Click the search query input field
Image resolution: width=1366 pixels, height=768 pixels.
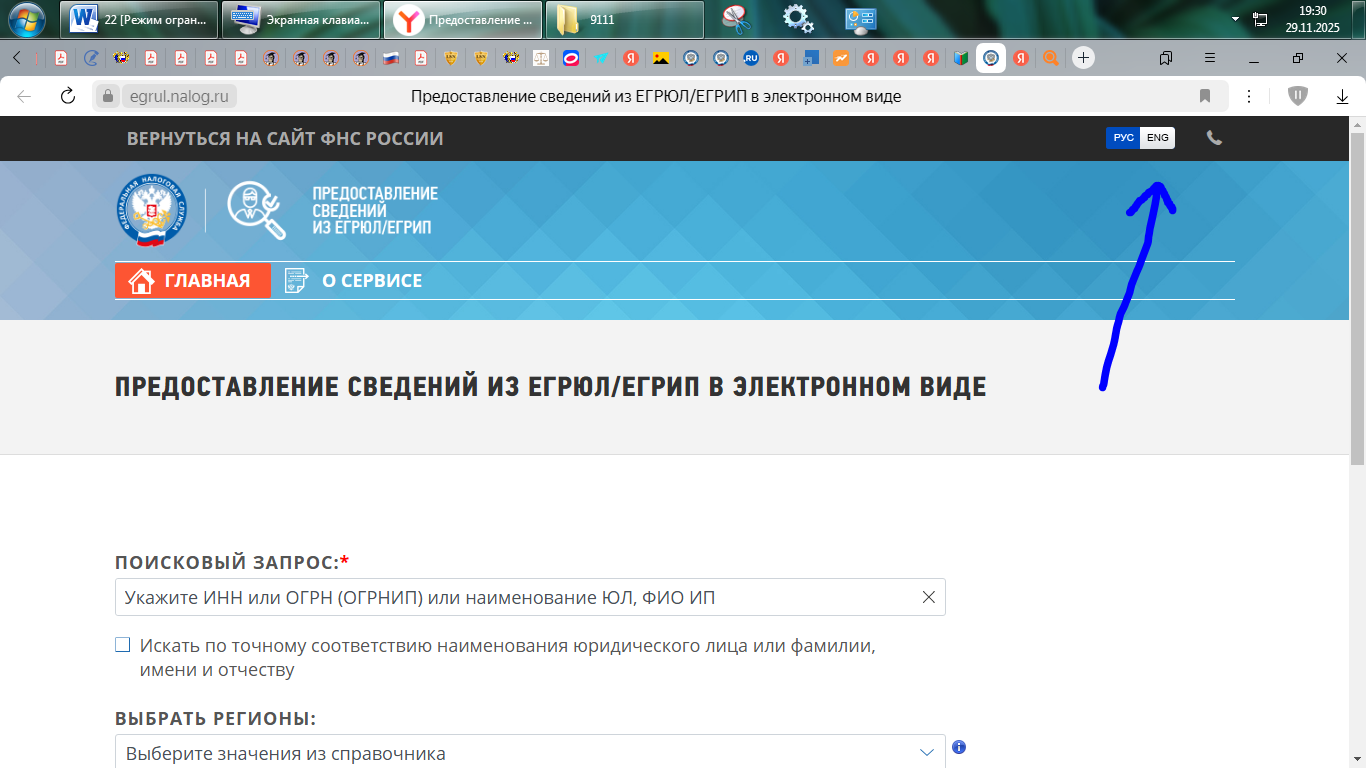tap(500, 597)
